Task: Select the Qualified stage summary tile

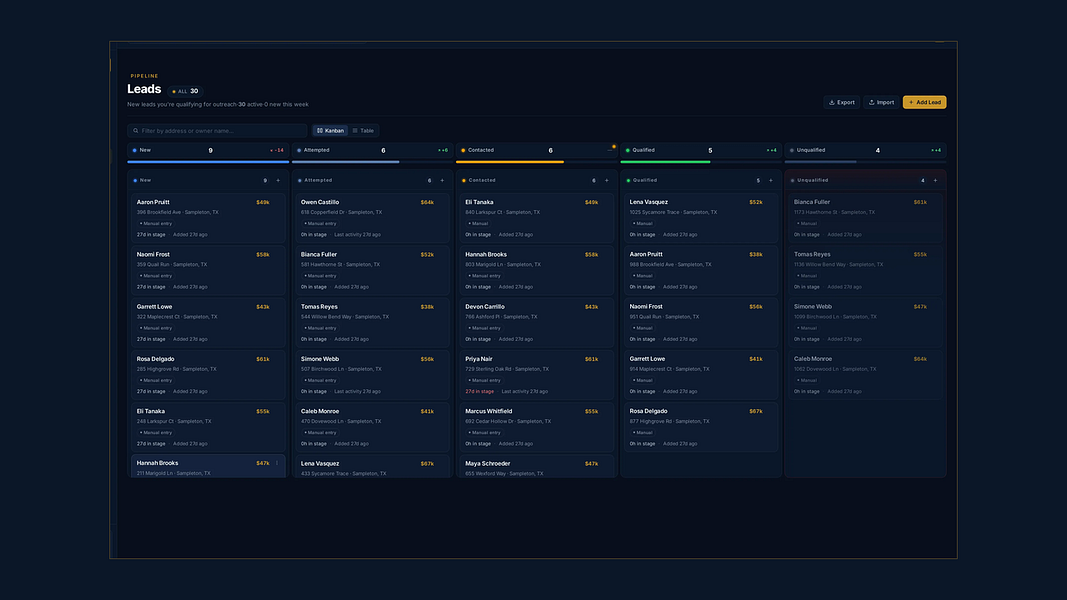Action: click(701, 150)
